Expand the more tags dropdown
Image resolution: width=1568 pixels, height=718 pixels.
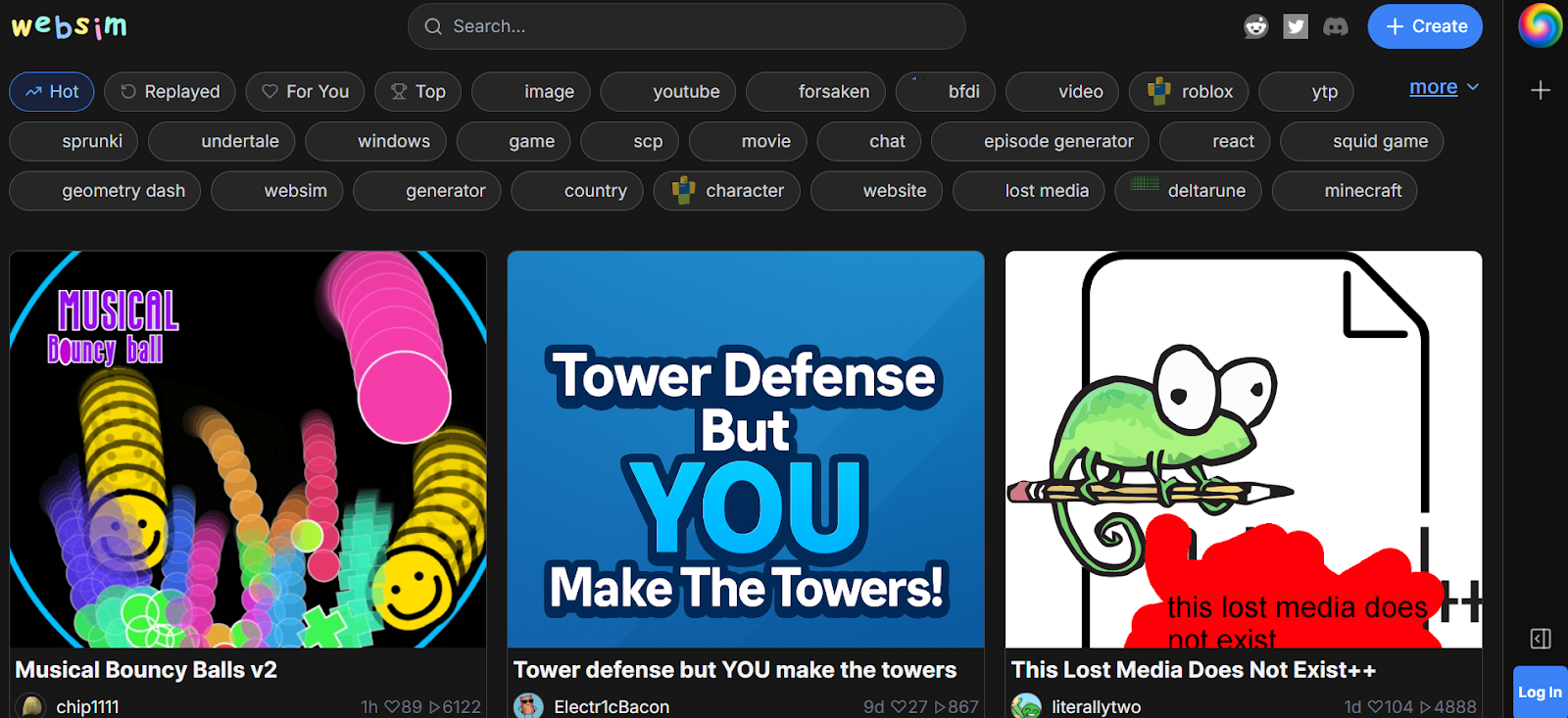[1444, 87]
